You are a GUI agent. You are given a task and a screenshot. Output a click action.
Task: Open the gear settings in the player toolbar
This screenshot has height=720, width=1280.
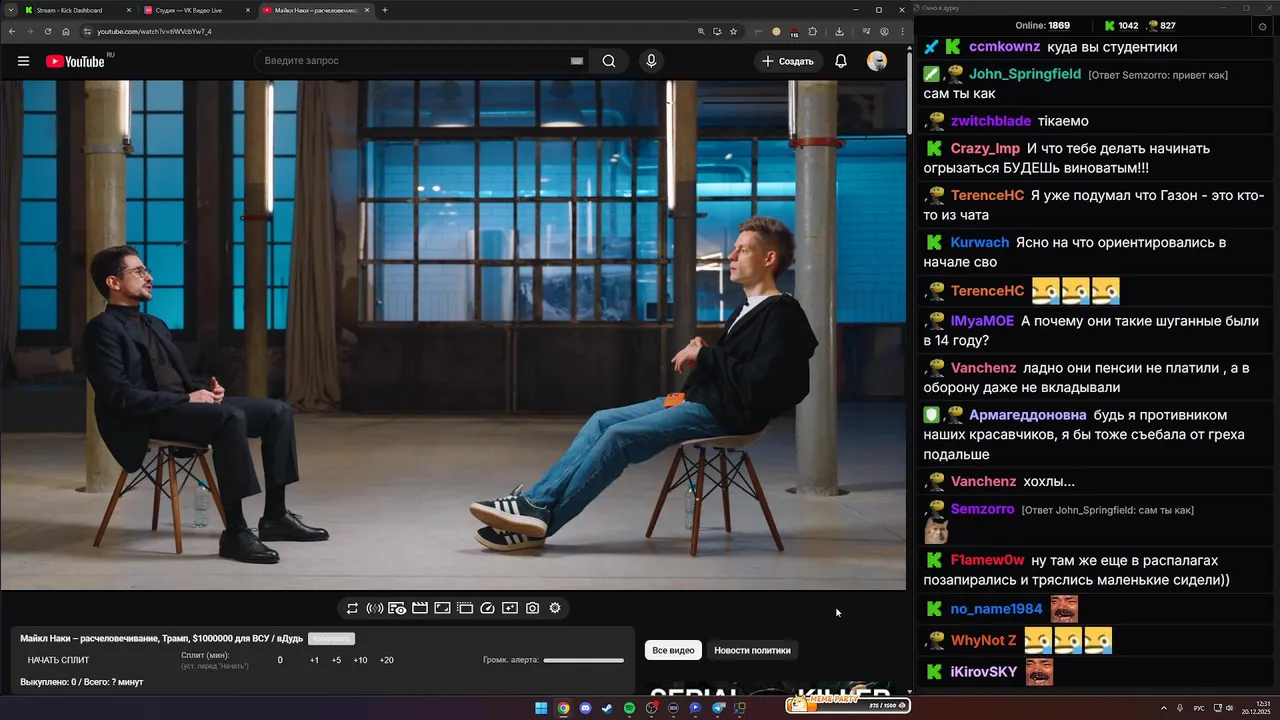click(555, 608)
